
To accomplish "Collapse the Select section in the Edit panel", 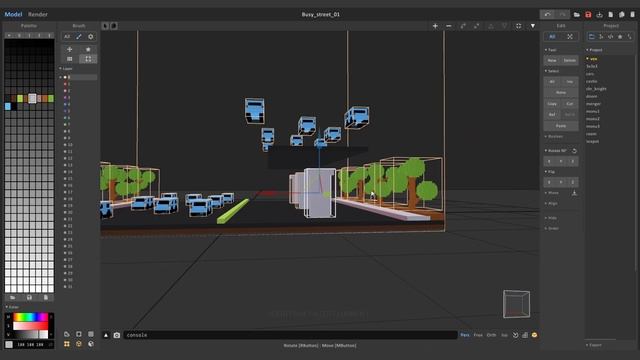I will [552, 71].
